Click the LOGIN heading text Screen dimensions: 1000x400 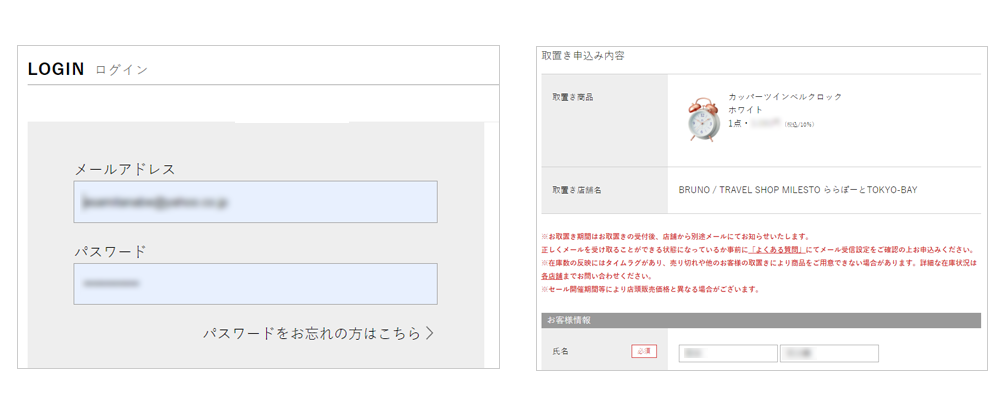(56, 69)
